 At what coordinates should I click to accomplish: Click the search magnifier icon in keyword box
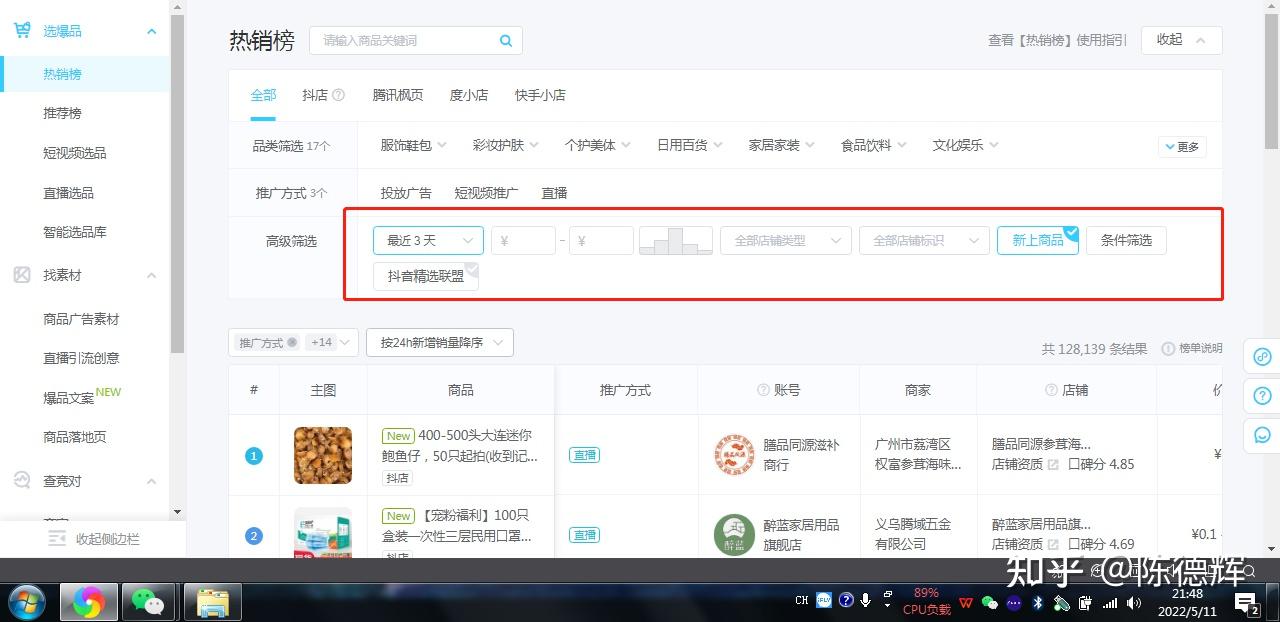[506, 41]
